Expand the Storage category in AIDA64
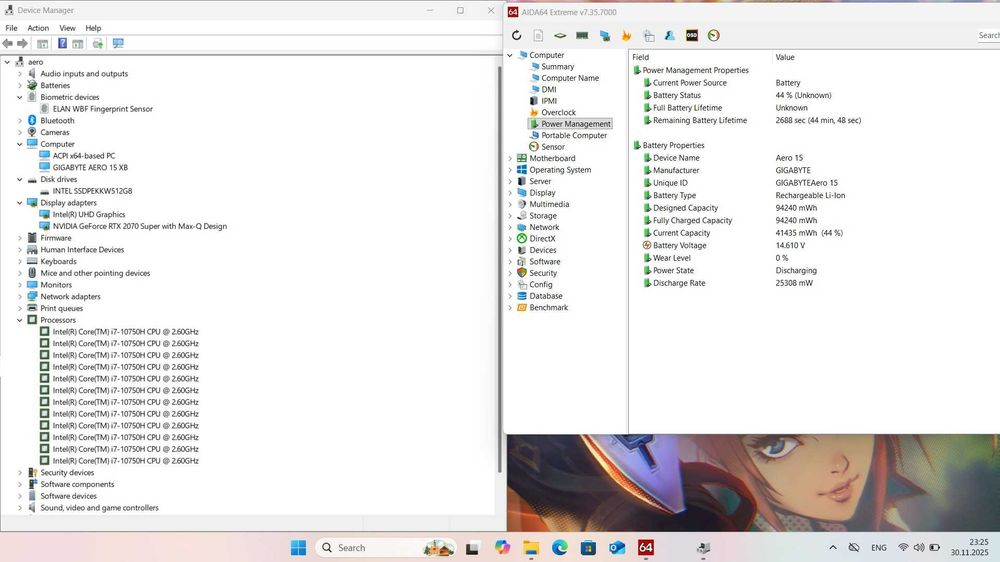 coord(510,216)
